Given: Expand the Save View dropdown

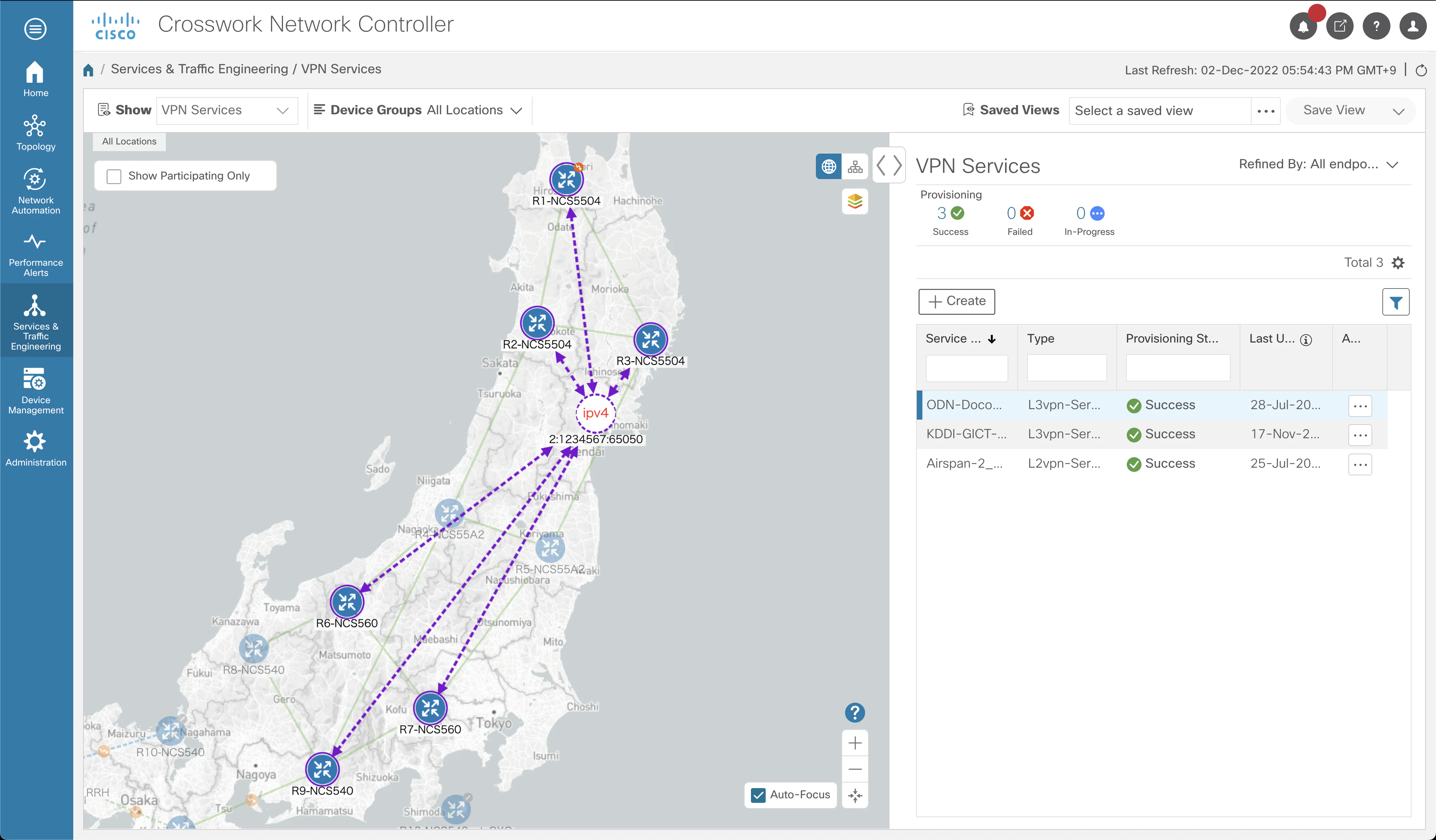Looking at the screenshot, I should click(x=1398, y=111).
